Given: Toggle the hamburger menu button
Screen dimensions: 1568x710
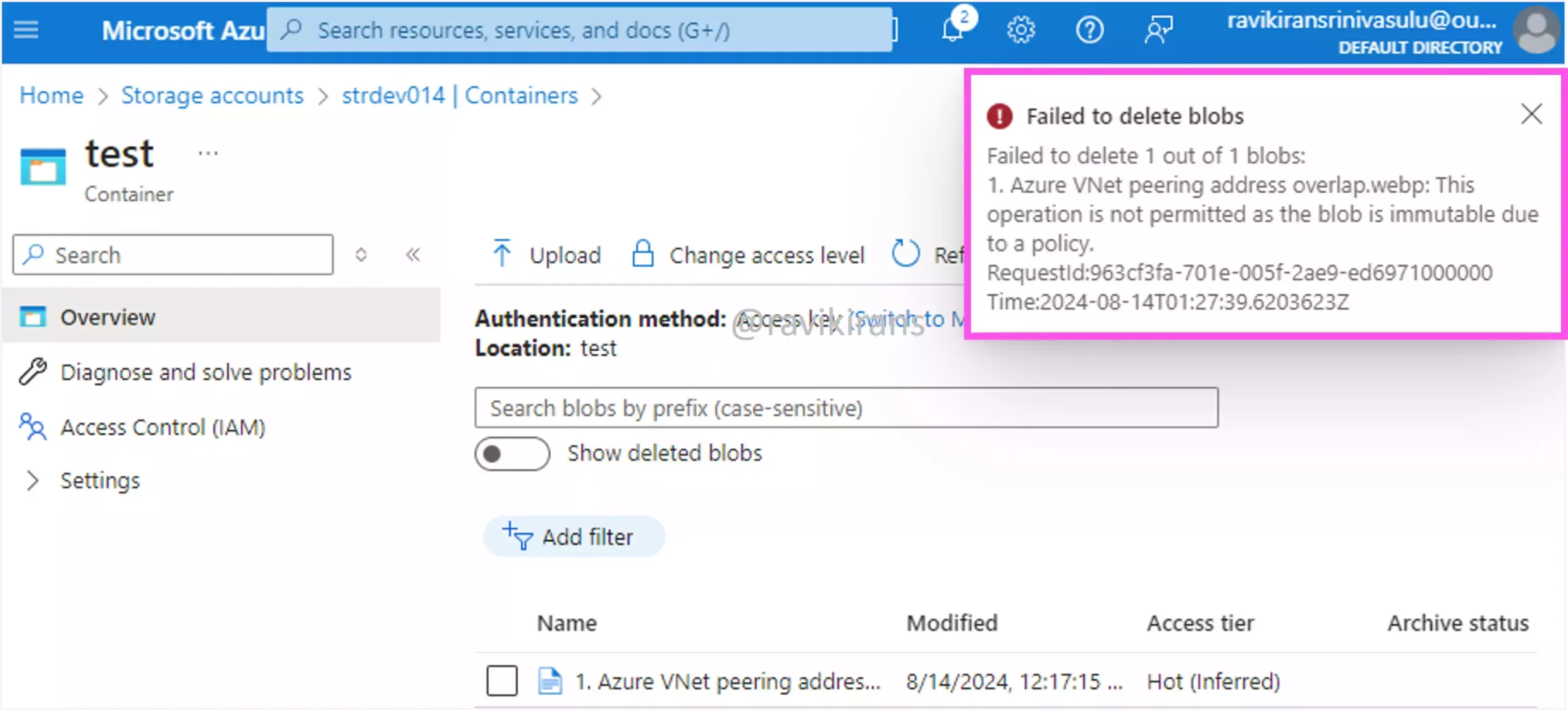Looking at the screenshot, I should [27, 30].
